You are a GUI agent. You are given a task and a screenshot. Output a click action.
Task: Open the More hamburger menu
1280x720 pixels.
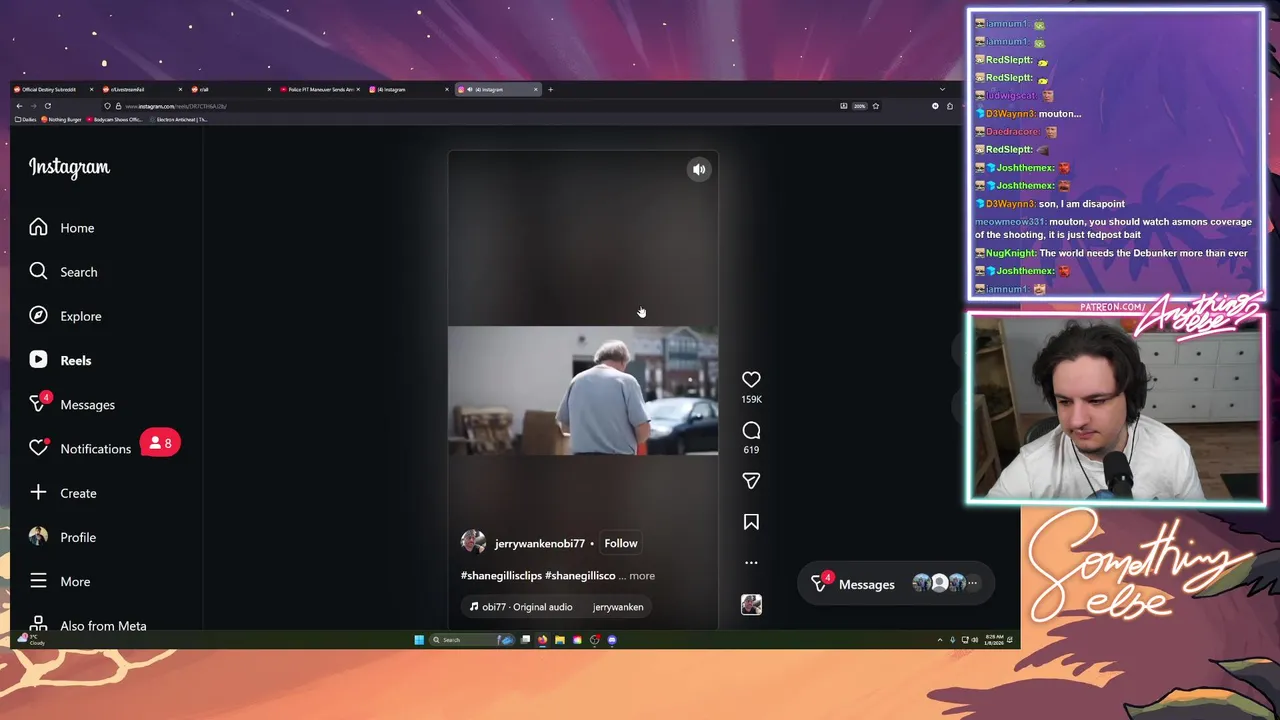click(60, 581)
